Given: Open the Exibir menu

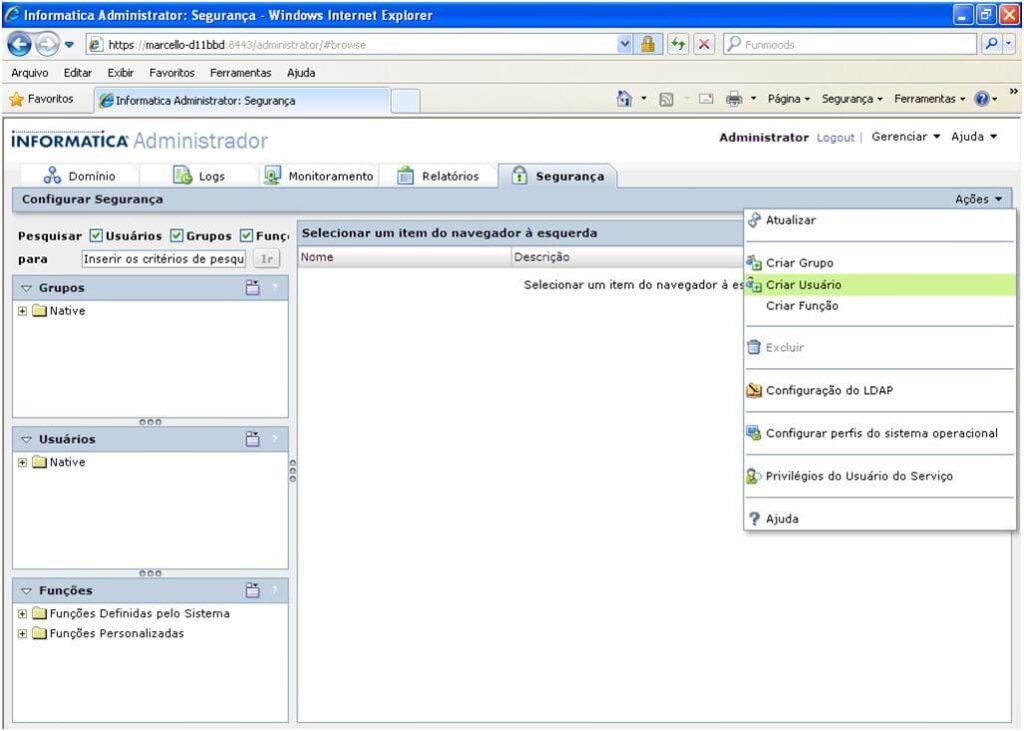Looking at the screenshot, I should pyautogui.click(x=120, y=73).
